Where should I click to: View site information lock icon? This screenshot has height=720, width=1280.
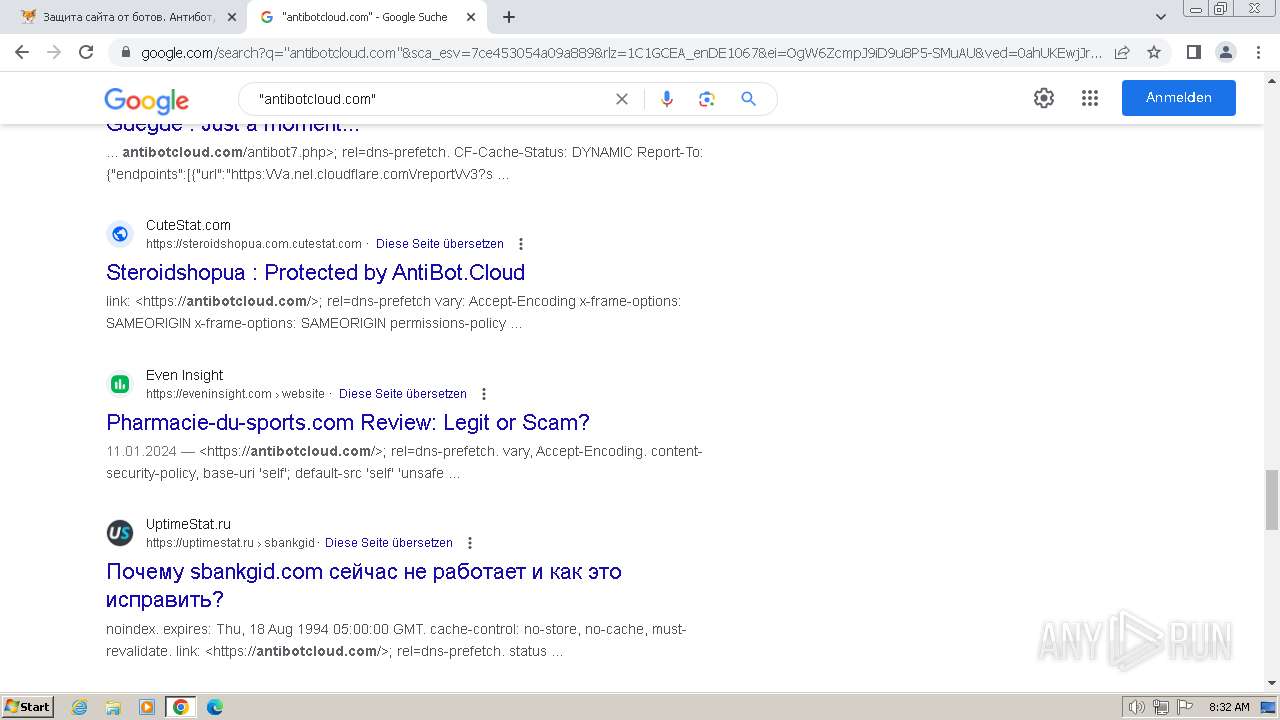[125, 52]
